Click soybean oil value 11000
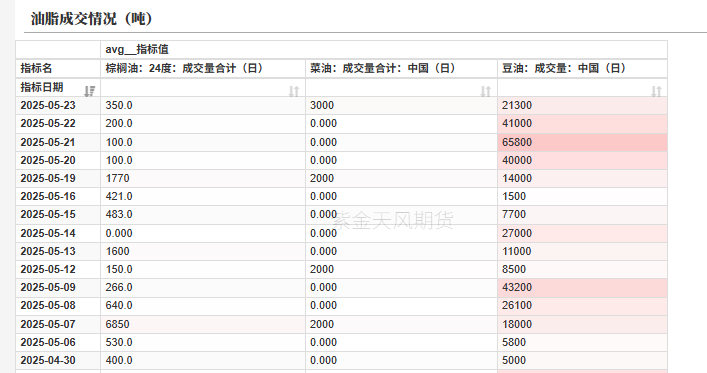Viewport: 707px width, 373px height. click(x=517, y=252)
